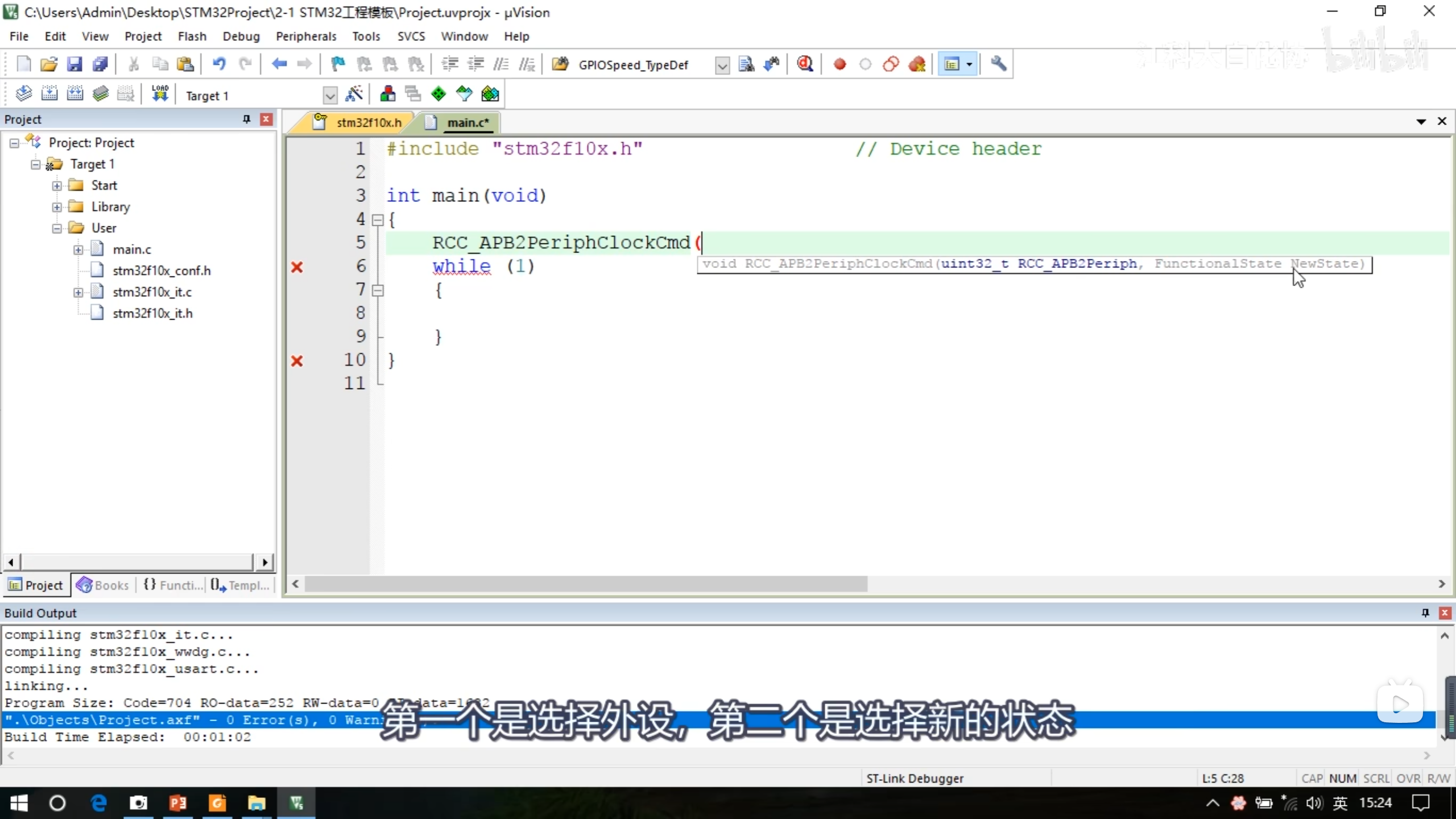The height and width of the screenshot is (819, 1456).
Task: Switch to the Books panel tab
Action: click(103, 585)
